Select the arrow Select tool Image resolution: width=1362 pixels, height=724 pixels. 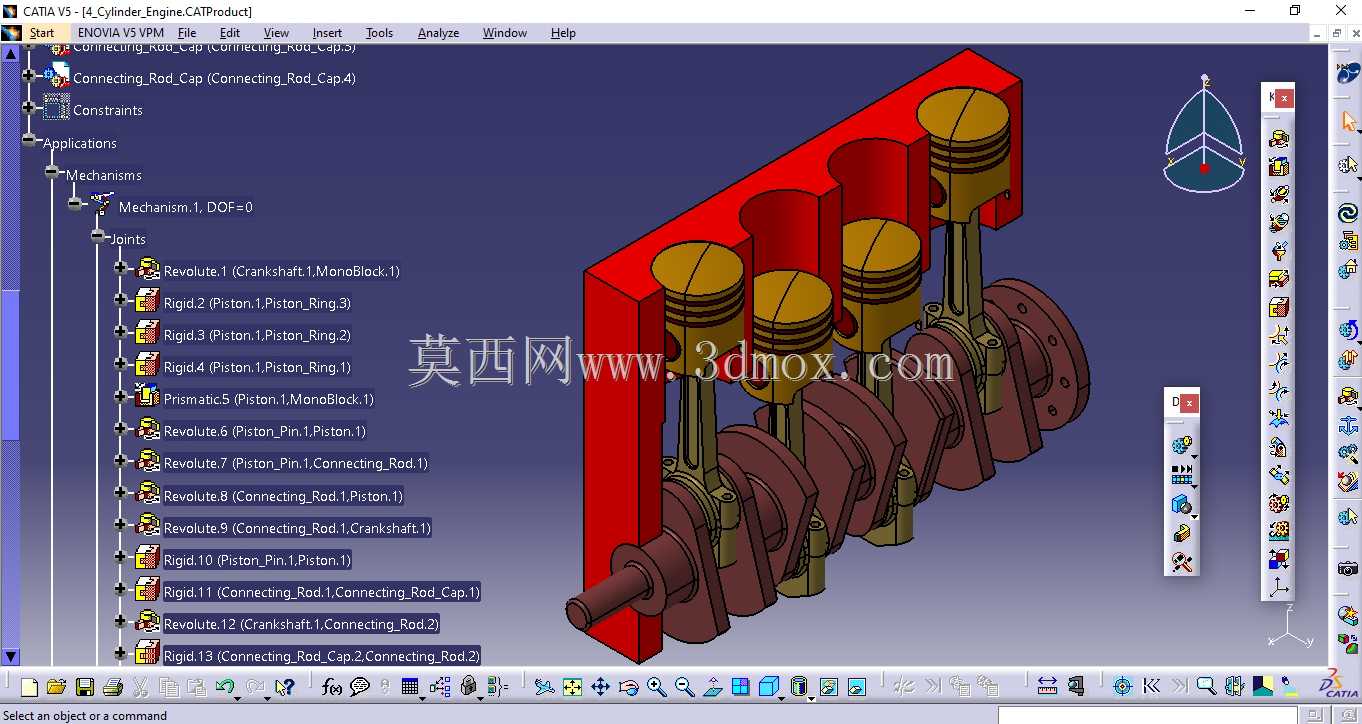point(1348,122)
